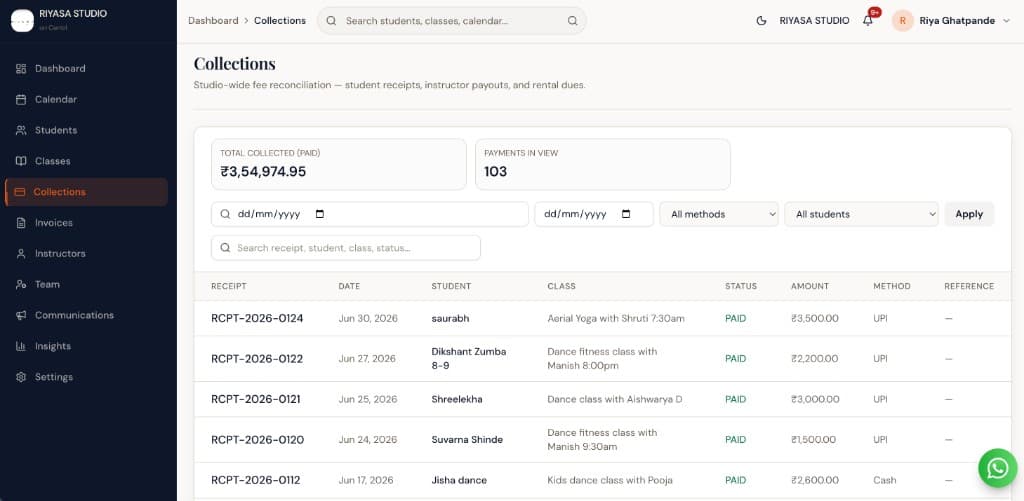Open the All methods dropdown
Viewport: 1024px width, 501px height.
tap(719, 214)
